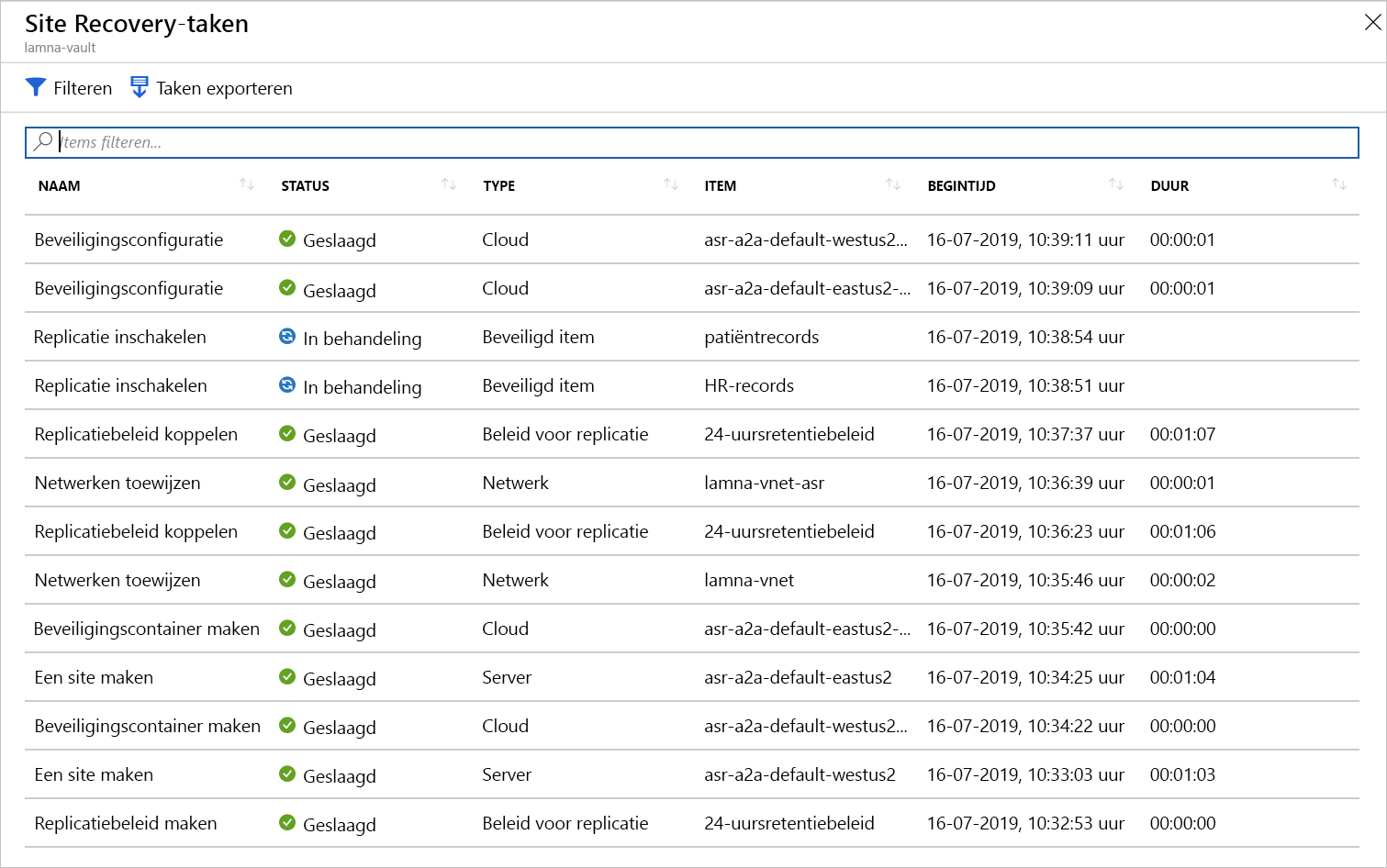
Task: Click the TYPE column header
Action: click(498, 185)
